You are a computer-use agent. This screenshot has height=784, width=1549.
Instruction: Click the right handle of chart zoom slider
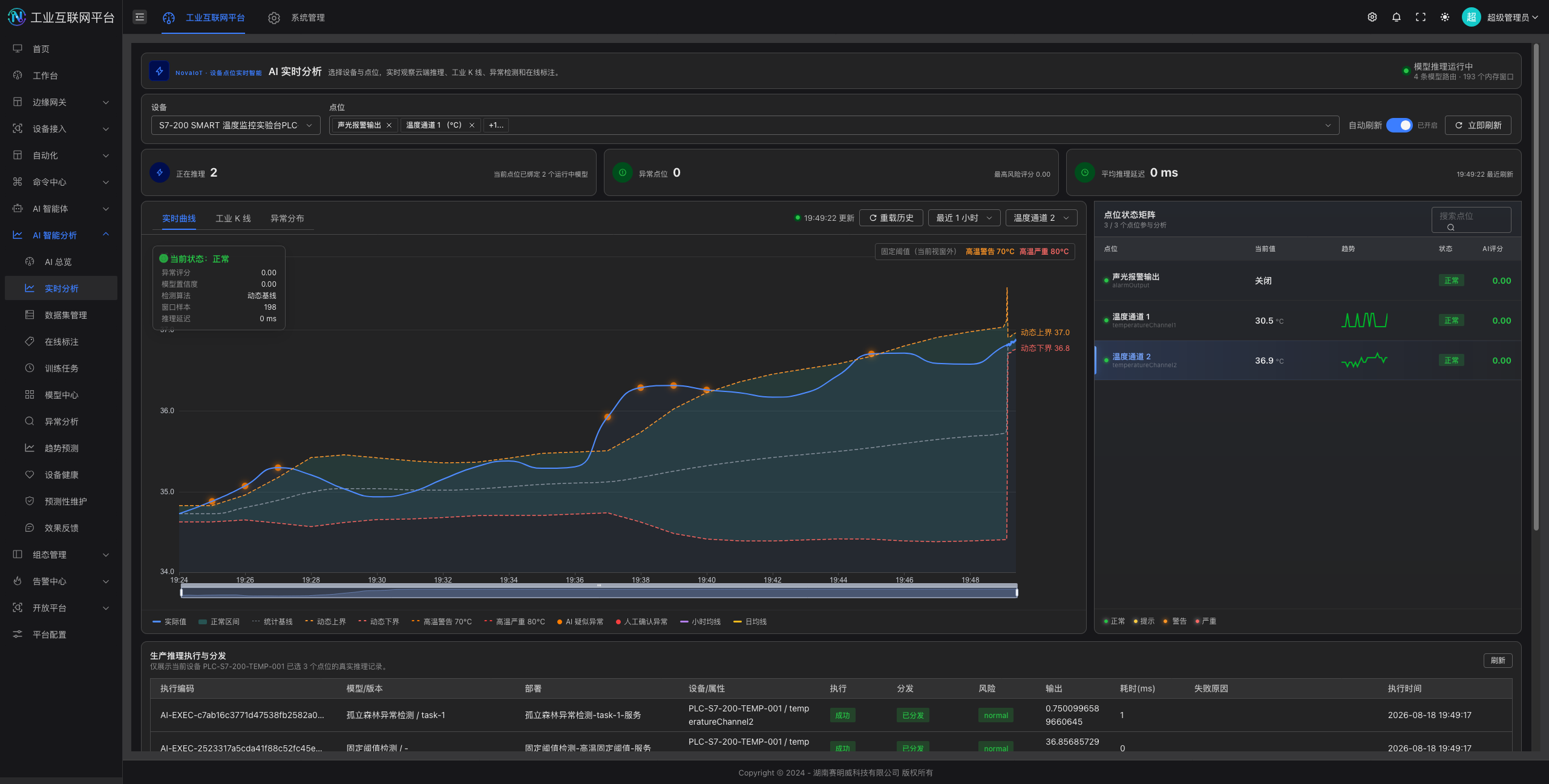pos(1017,592)
